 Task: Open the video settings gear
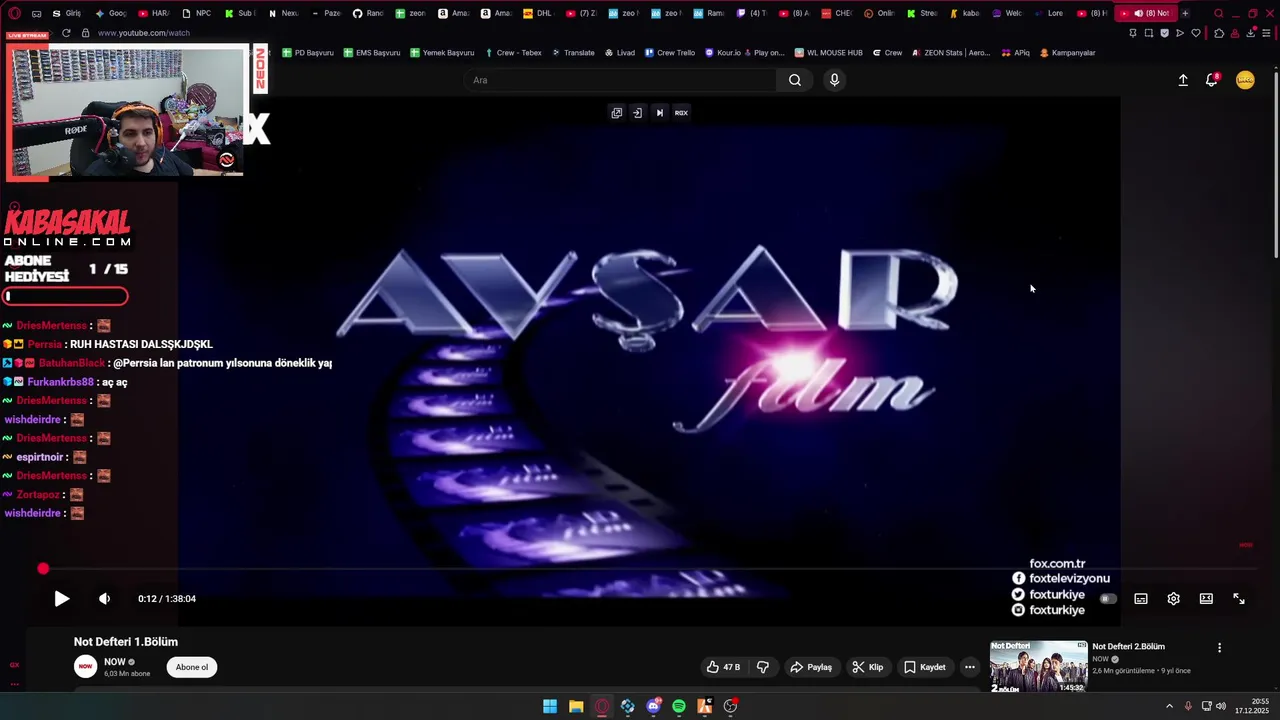pyautogui.click(x=1173, y=598)
